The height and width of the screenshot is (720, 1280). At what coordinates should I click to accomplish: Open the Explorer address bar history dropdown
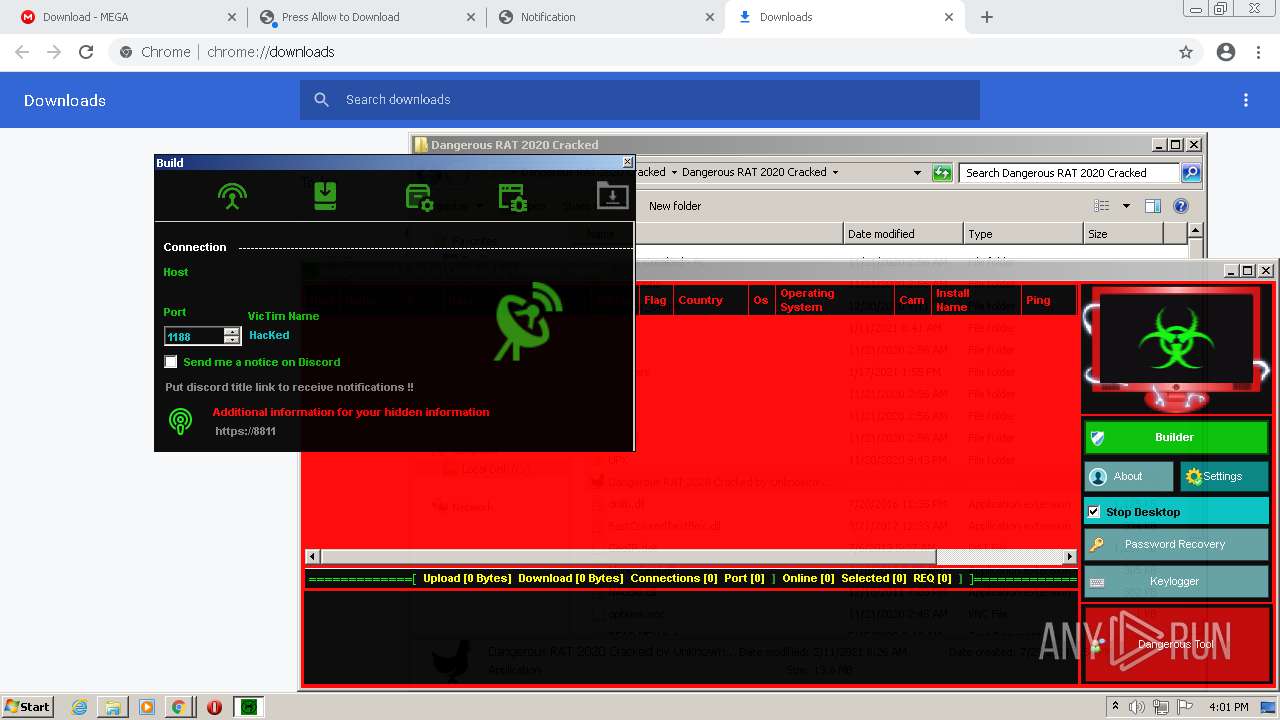coord(917,172)
